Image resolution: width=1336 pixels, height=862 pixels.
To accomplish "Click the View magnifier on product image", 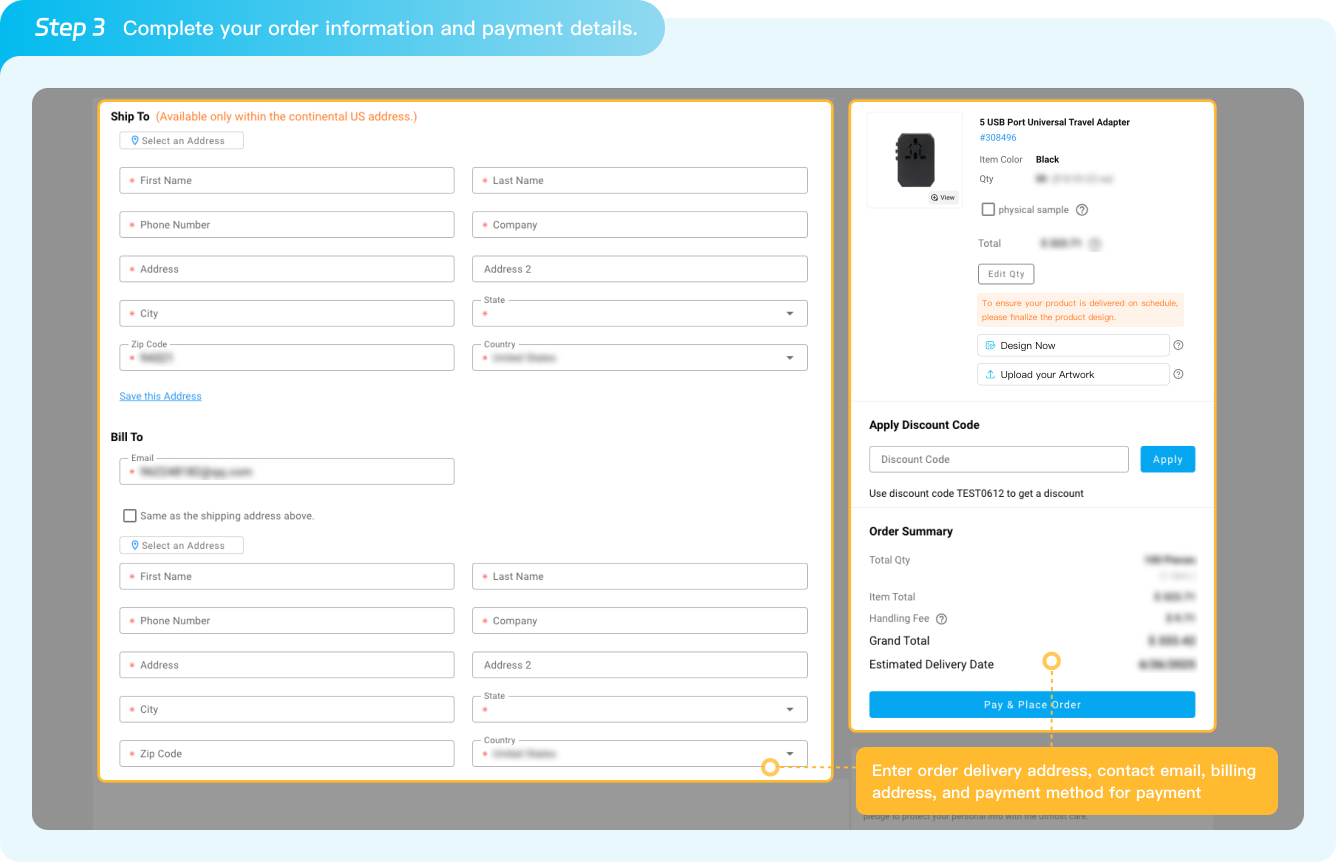I will [x=943, y=198].
